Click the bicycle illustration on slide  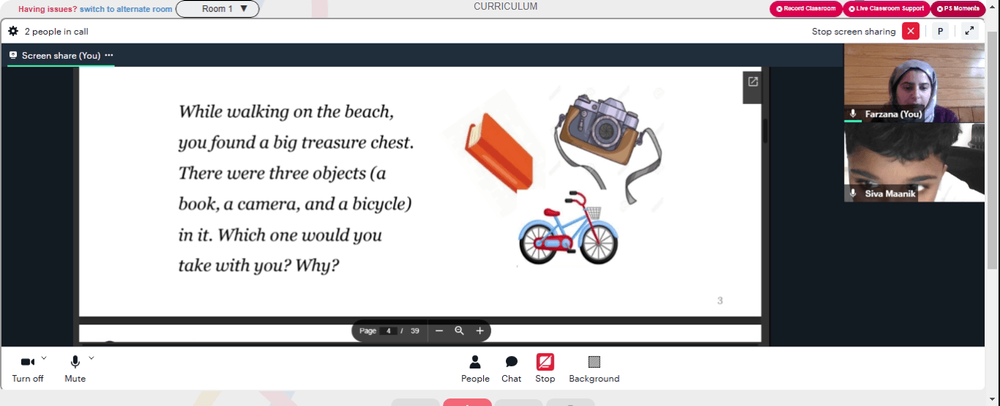coord(568,227)
